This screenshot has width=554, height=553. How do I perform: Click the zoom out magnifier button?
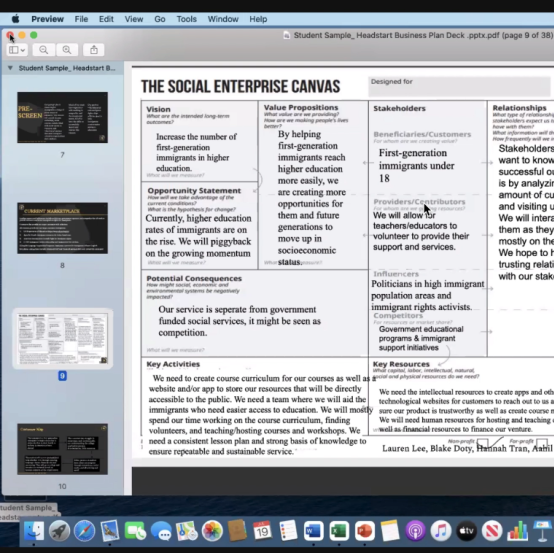43,50
